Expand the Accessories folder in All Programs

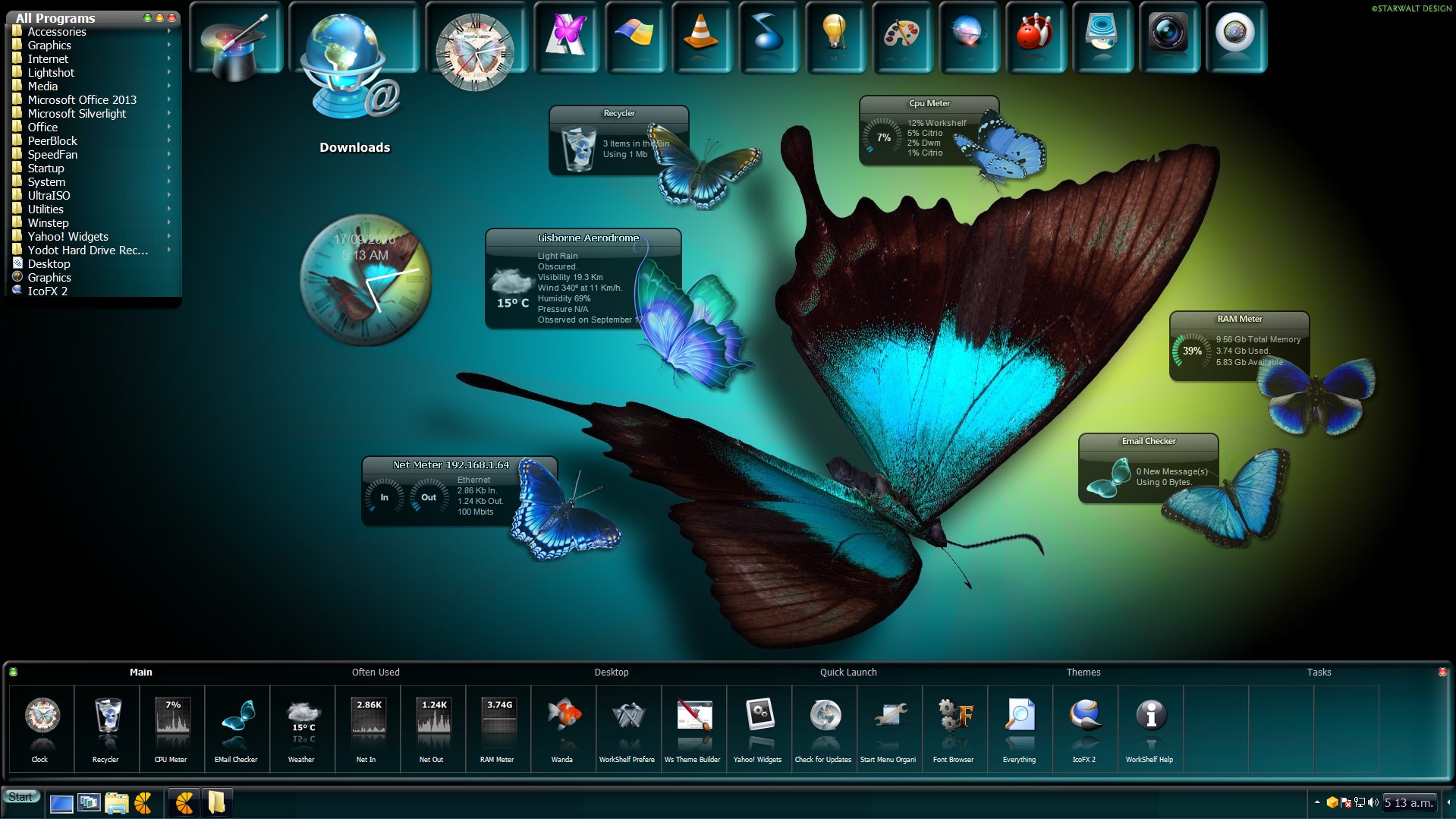tap(57, 32)
